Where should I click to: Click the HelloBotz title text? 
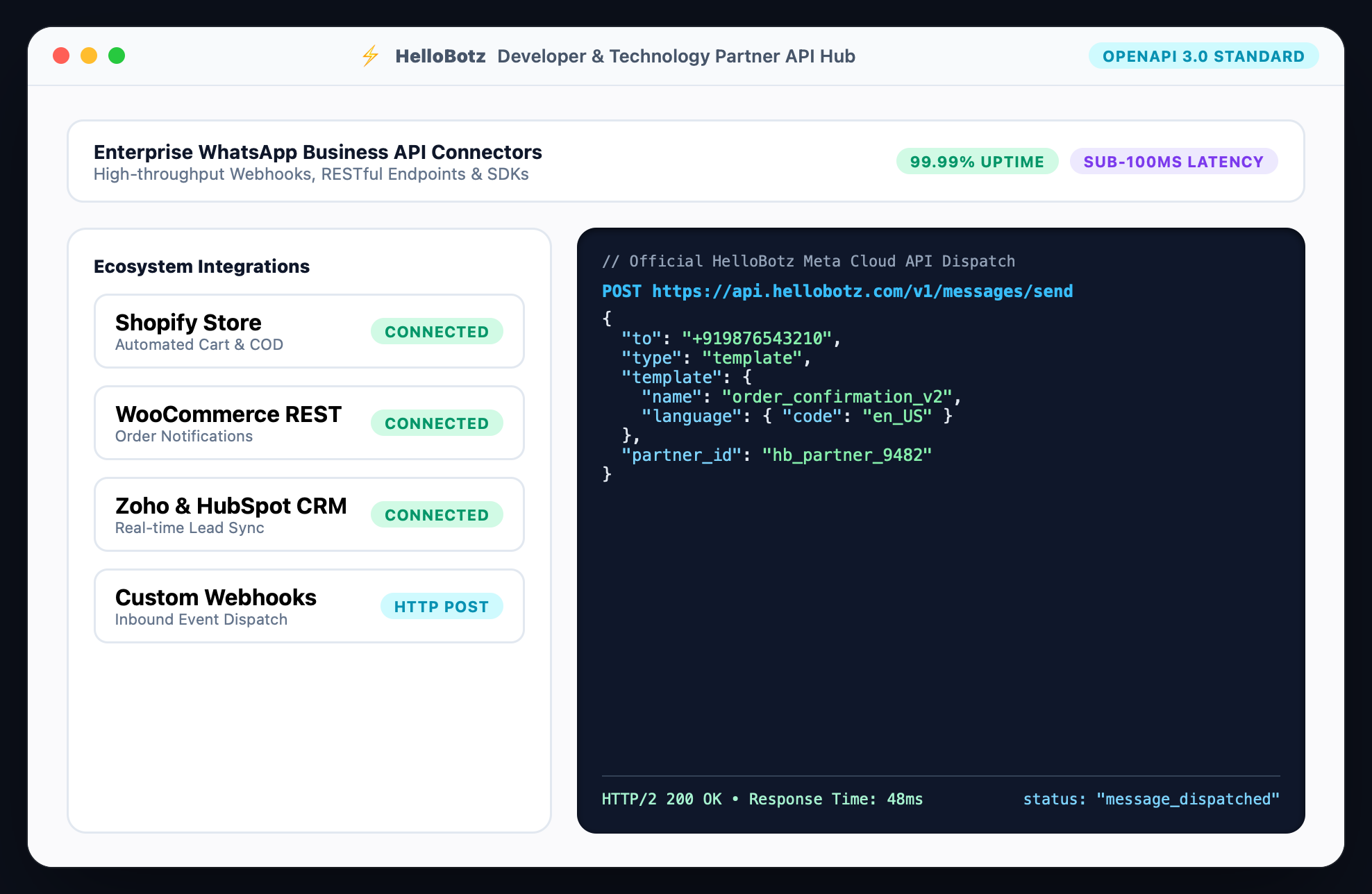tap(440, 56)
